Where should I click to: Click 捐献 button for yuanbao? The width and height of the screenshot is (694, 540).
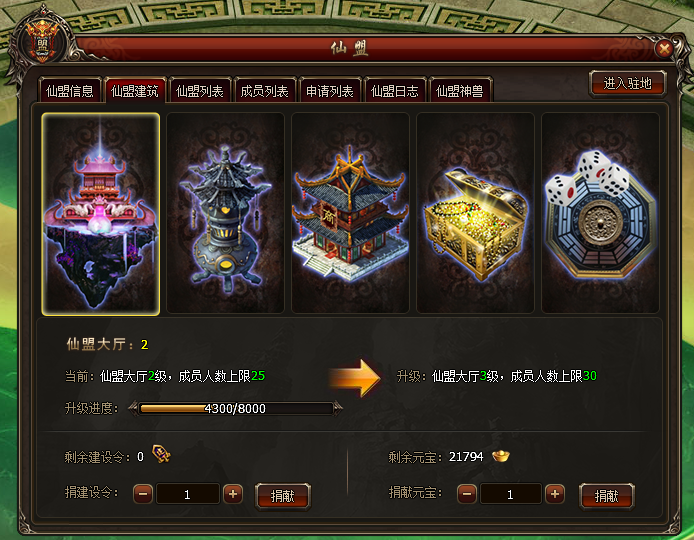(607, 496)
